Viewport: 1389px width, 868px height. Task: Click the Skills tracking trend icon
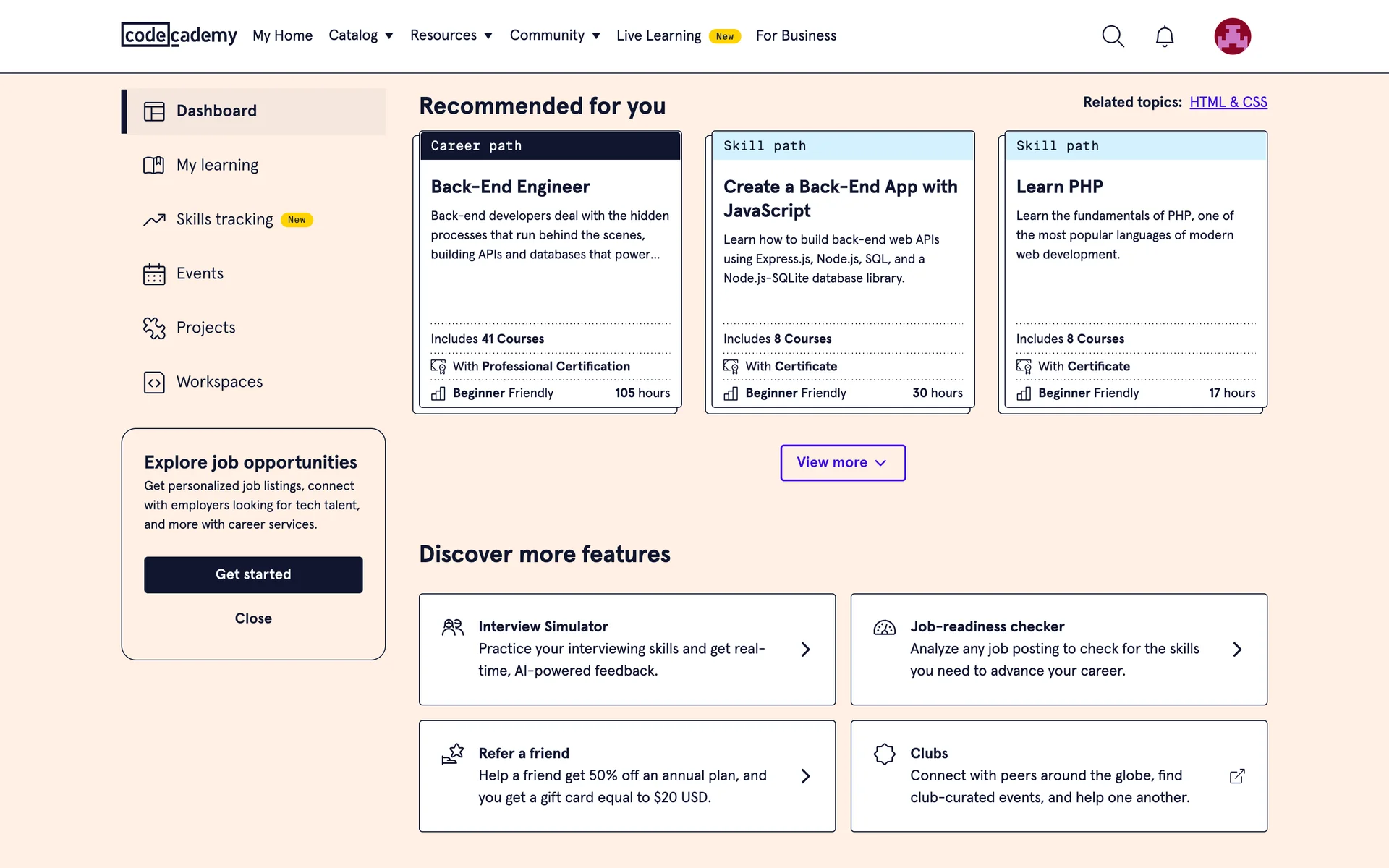coord(154,220)
